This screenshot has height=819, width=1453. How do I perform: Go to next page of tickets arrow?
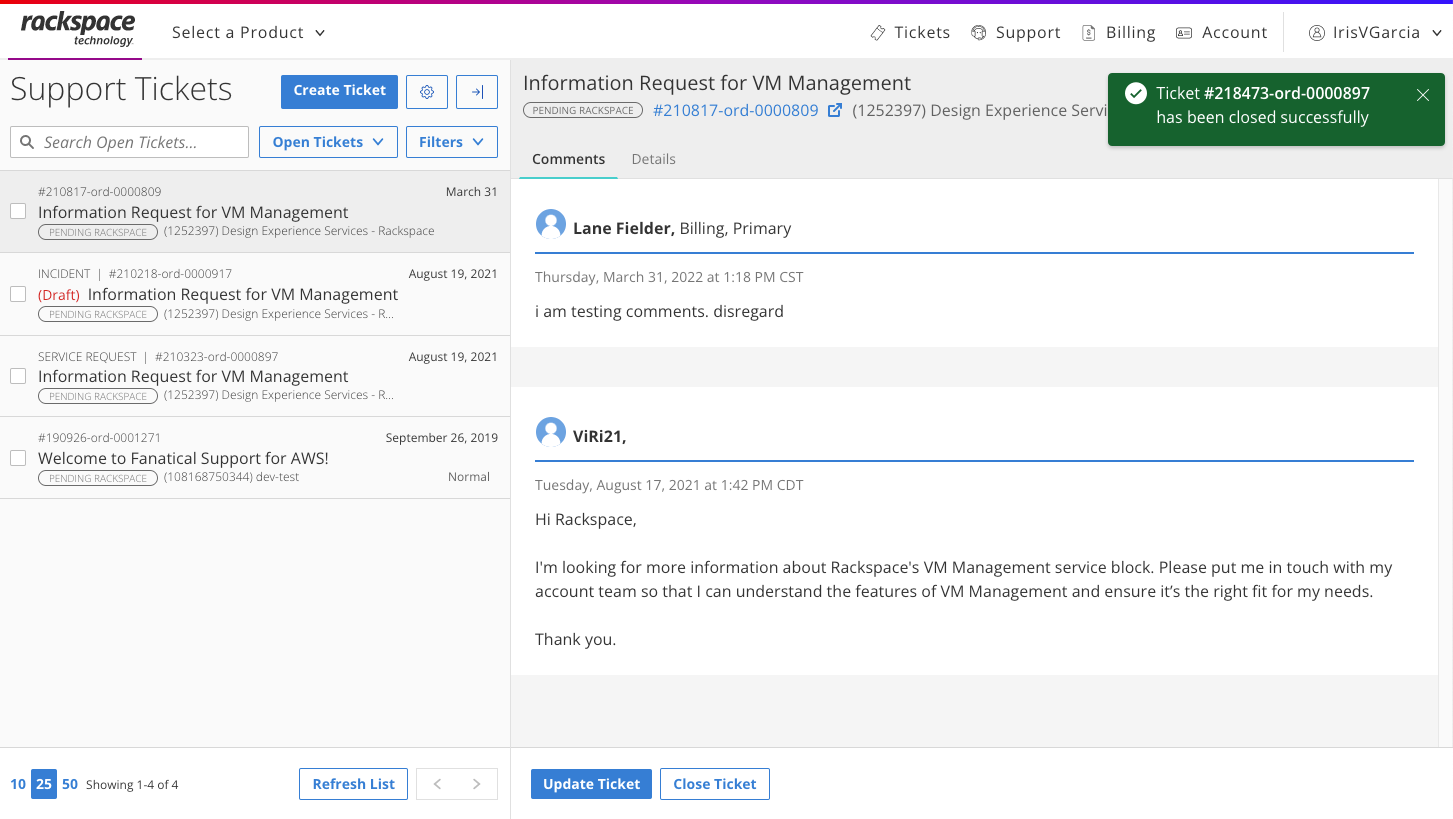(x=477, y=784)
